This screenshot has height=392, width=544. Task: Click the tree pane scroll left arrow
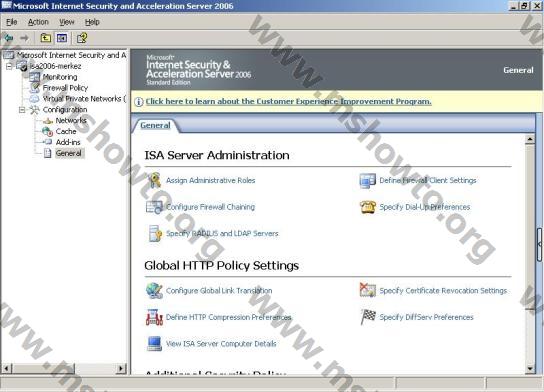[7, 368]
